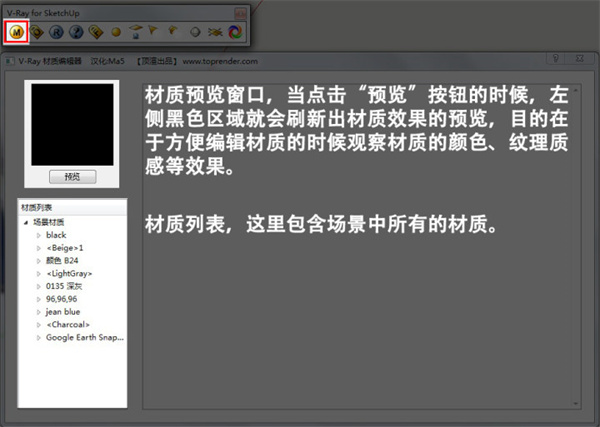Viewport: 600px width, 427px height.
Task: Start render with the blue R icon
Action: [x=57, y=32]
